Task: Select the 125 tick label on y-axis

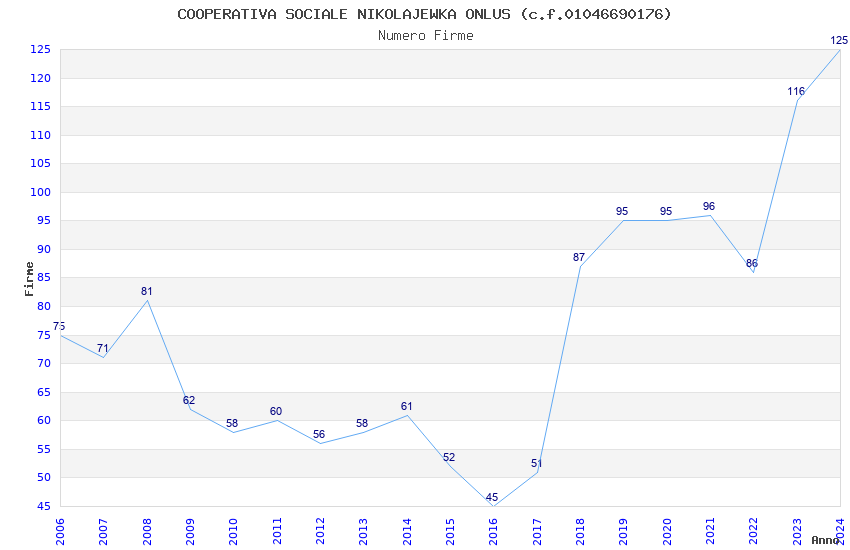Action: 40,50
